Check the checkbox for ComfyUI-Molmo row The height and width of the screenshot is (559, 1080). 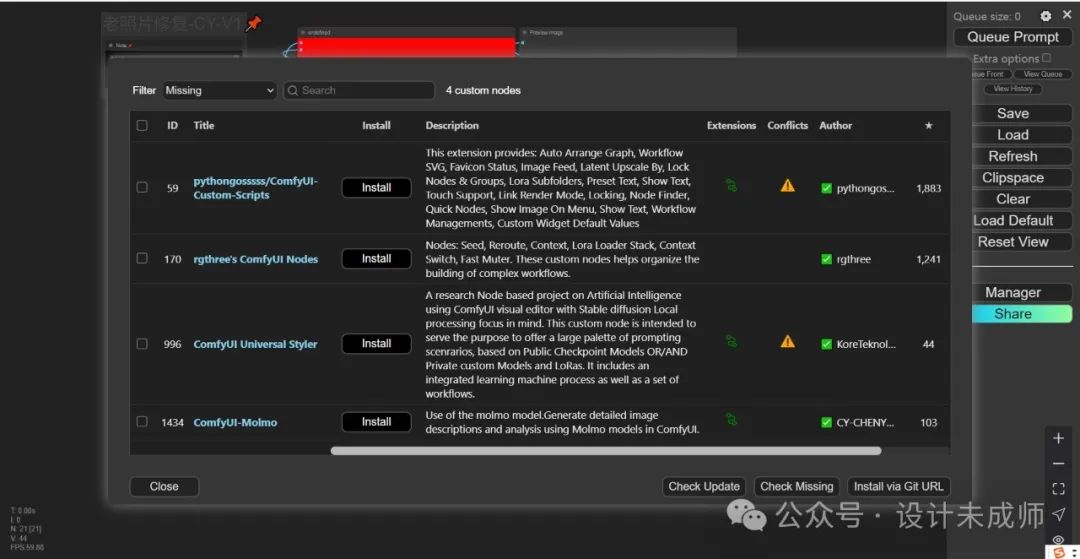click(x=142, y=421)
